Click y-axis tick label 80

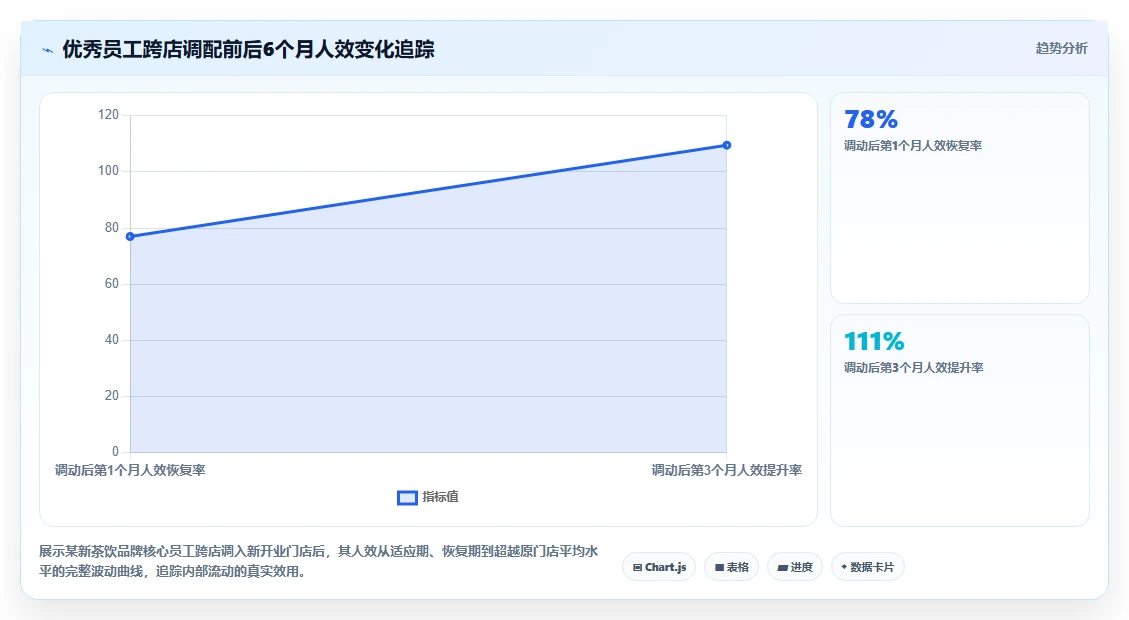click(112, 227)
